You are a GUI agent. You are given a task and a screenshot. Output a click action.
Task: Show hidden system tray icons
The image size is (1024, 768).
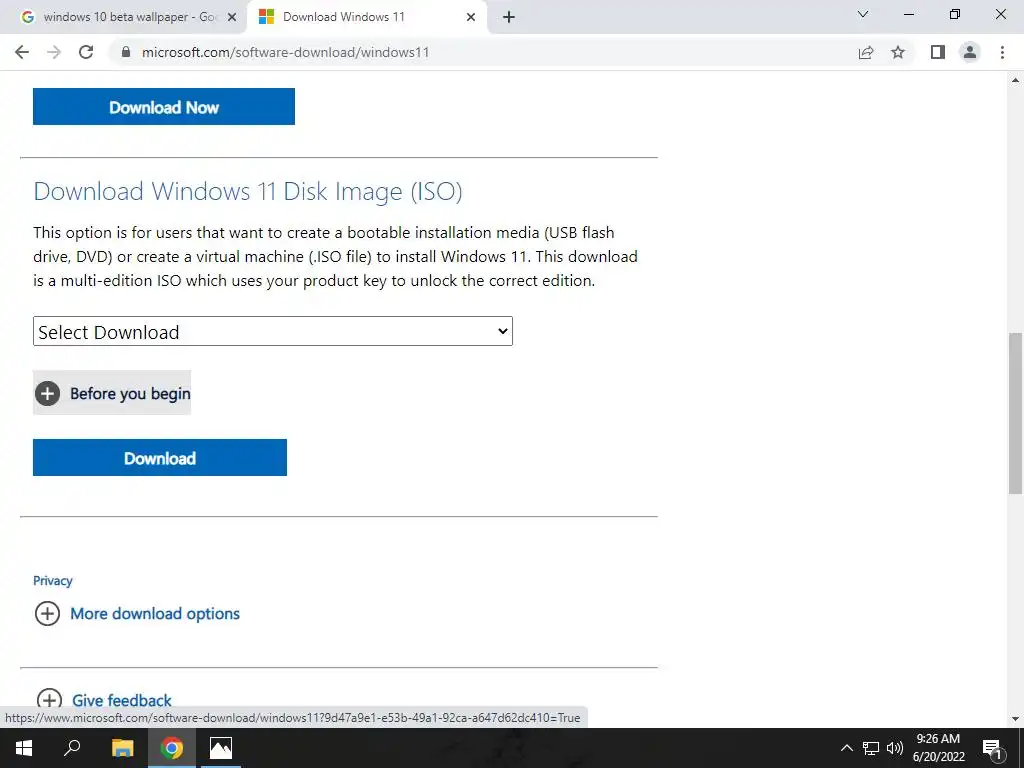coord(846,748)
